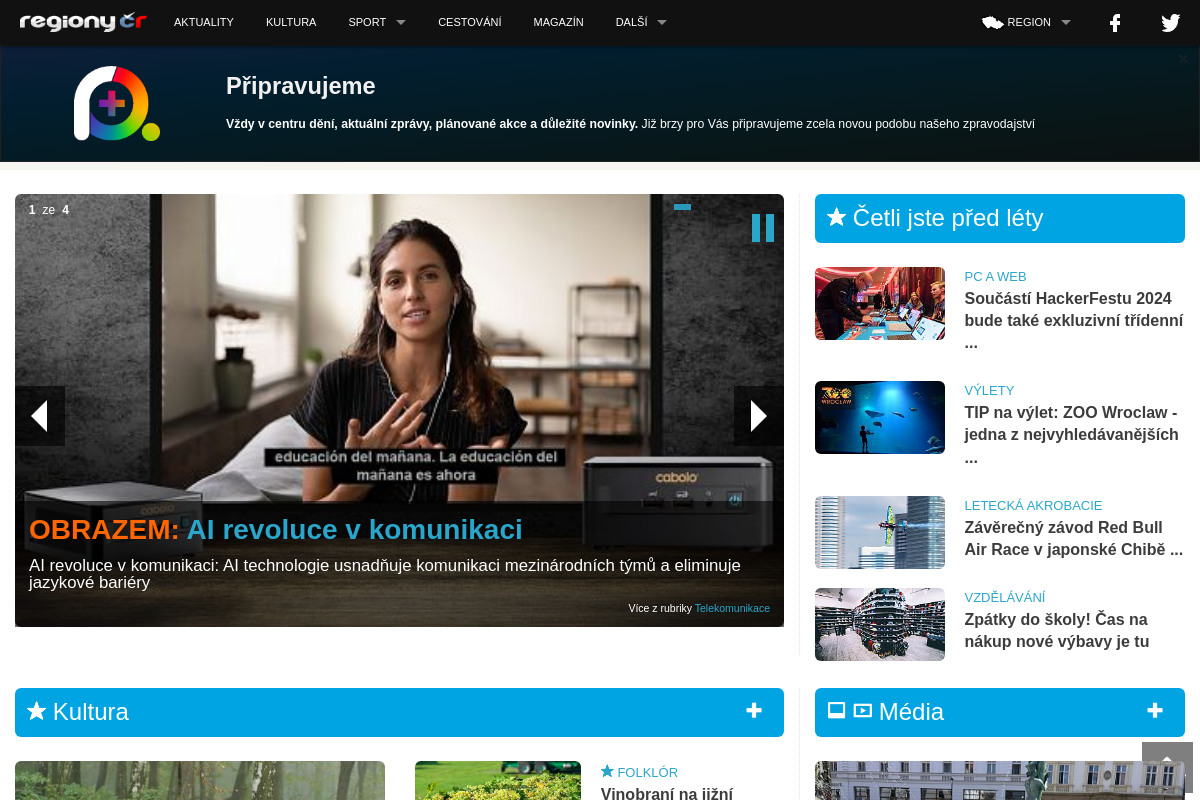Advance slideshow with right arrow

point(759,416)
